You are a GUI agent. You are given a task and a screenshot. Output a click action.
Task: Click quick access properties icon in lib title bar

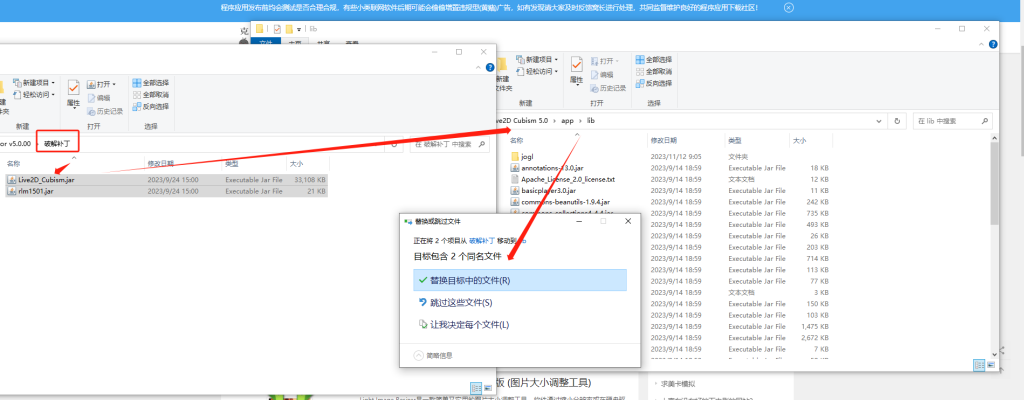[x=278, y=29]
